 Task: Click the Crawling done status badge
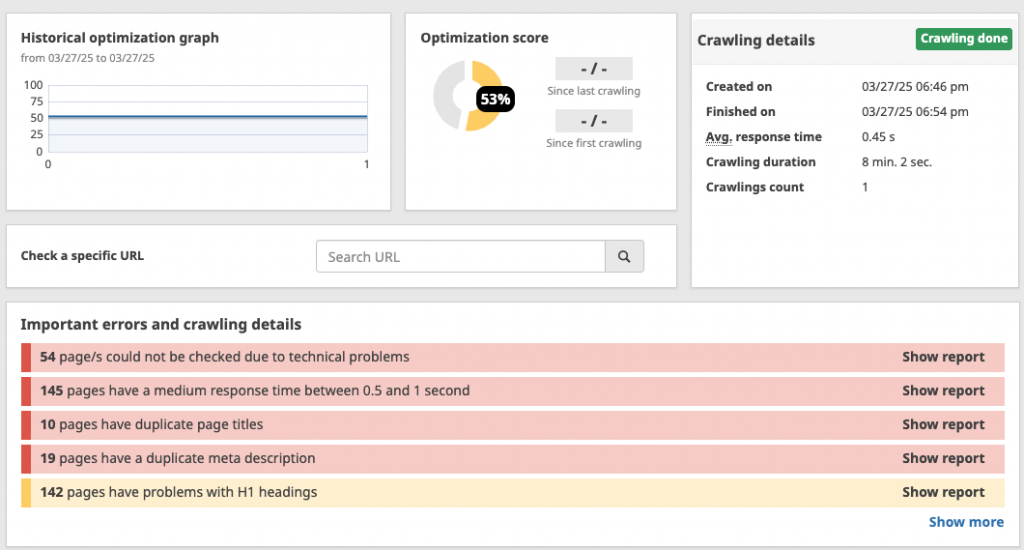click(964, 39)
